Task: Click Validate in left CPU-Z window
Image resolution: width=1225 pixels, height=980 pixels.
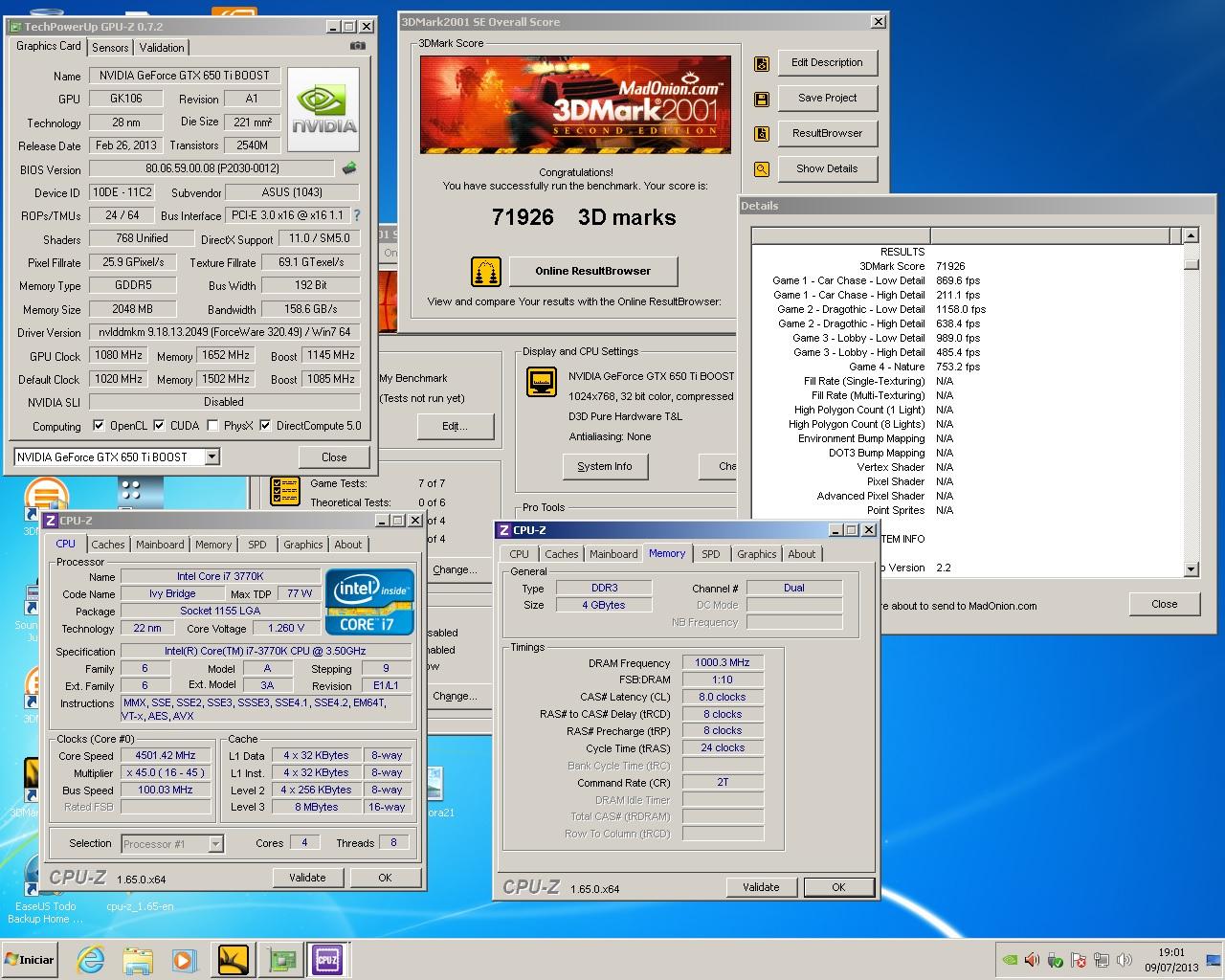Action: point(307,878)
